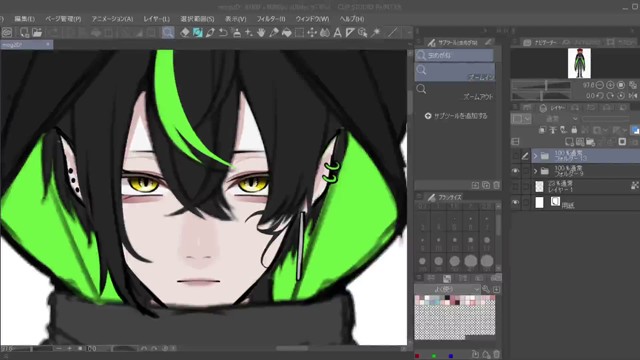Expand the フォルダー 9 layer folder
The height and width of the screenshot is (360, 640).
coord(536,171)
